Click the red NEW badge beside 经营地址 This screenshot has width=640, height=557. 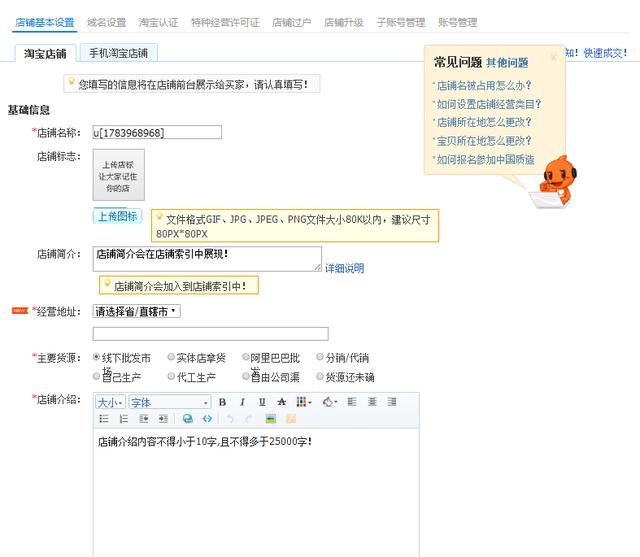tap(20, 311)
